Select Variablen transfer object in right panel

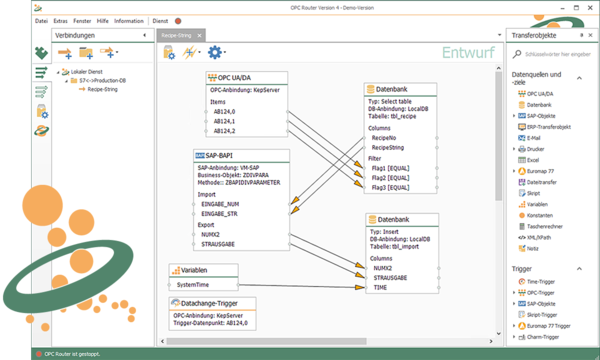(x=533, y=204)
